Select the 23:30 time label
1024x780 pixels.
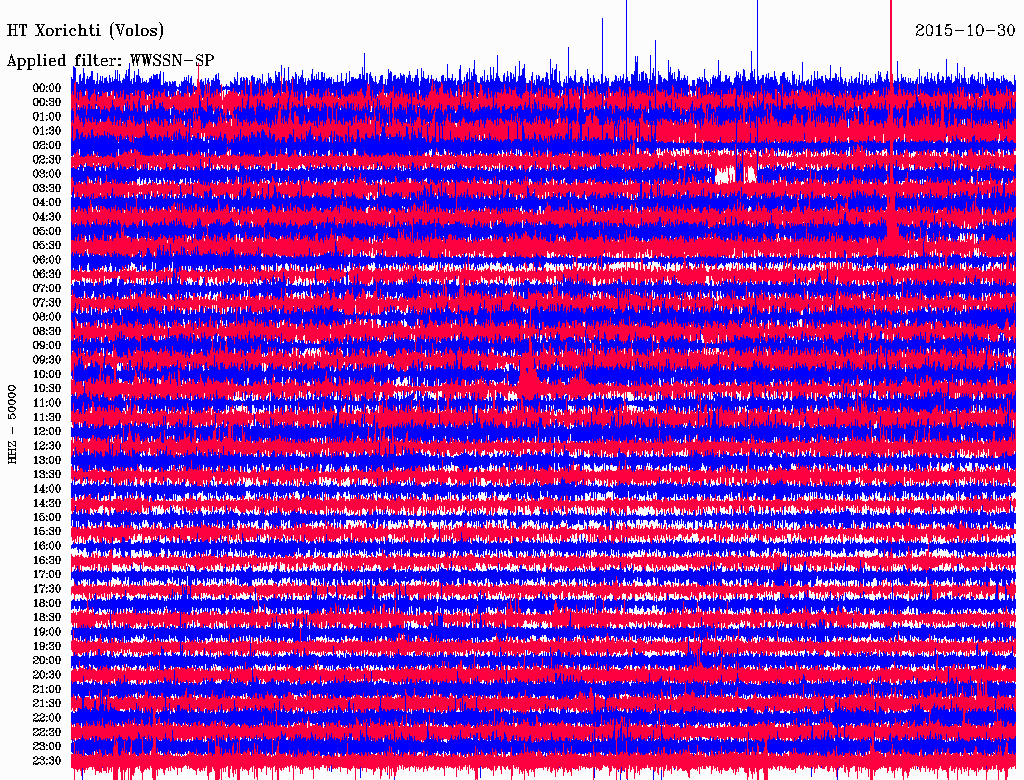[x=47, y=761]
